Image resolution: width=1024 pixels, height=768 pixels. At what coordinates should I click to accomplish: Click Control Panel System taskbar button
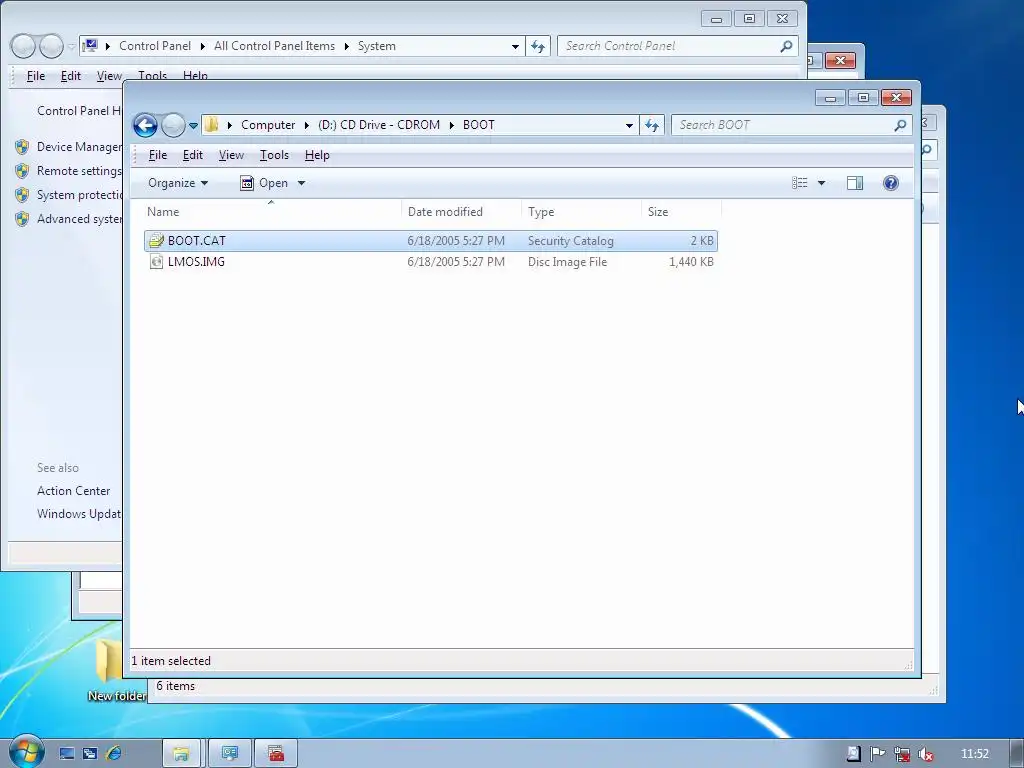click(x=229, y=754)
